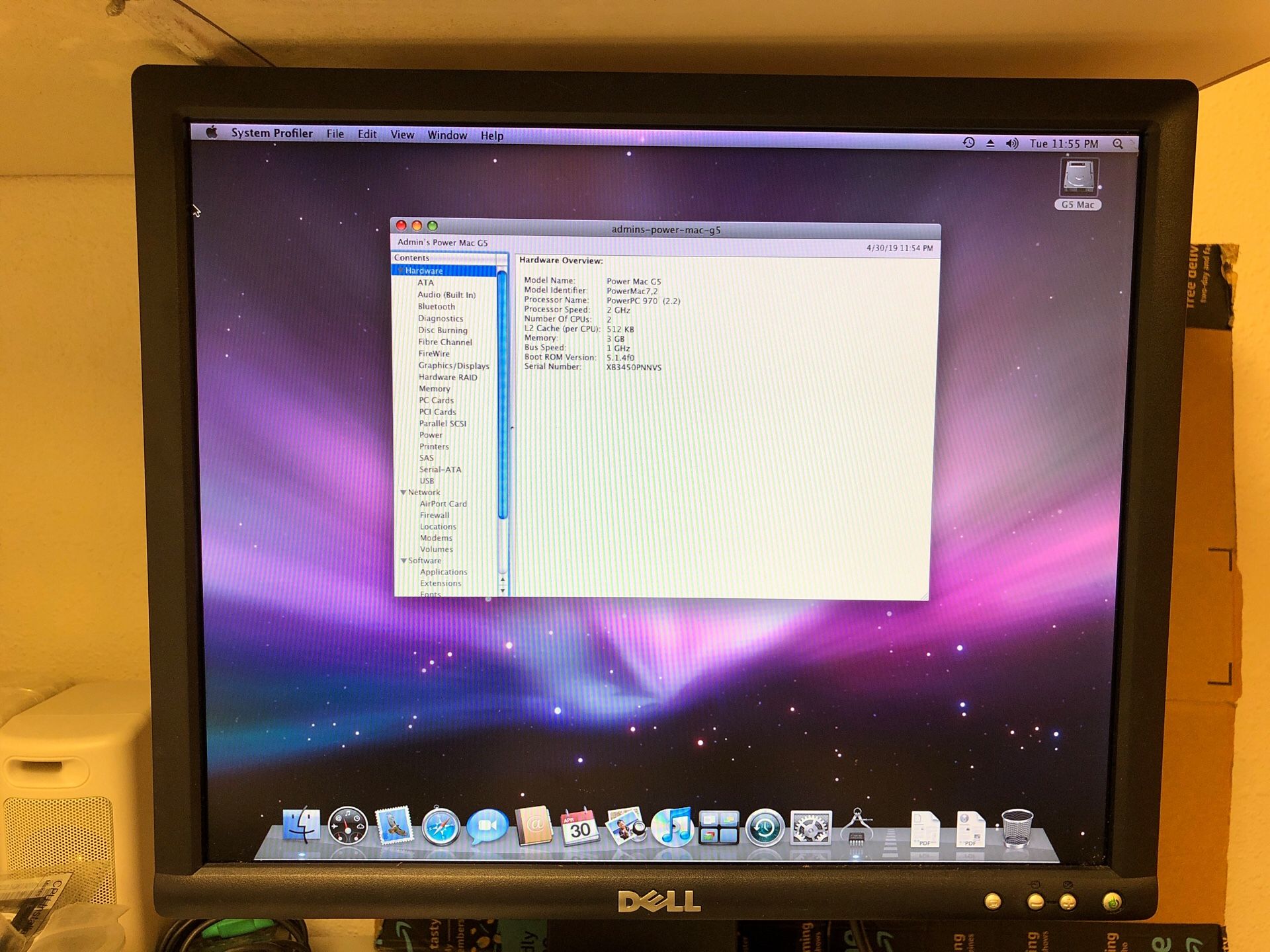
Task: Select Modems under Network
Action: click(436, 537)
